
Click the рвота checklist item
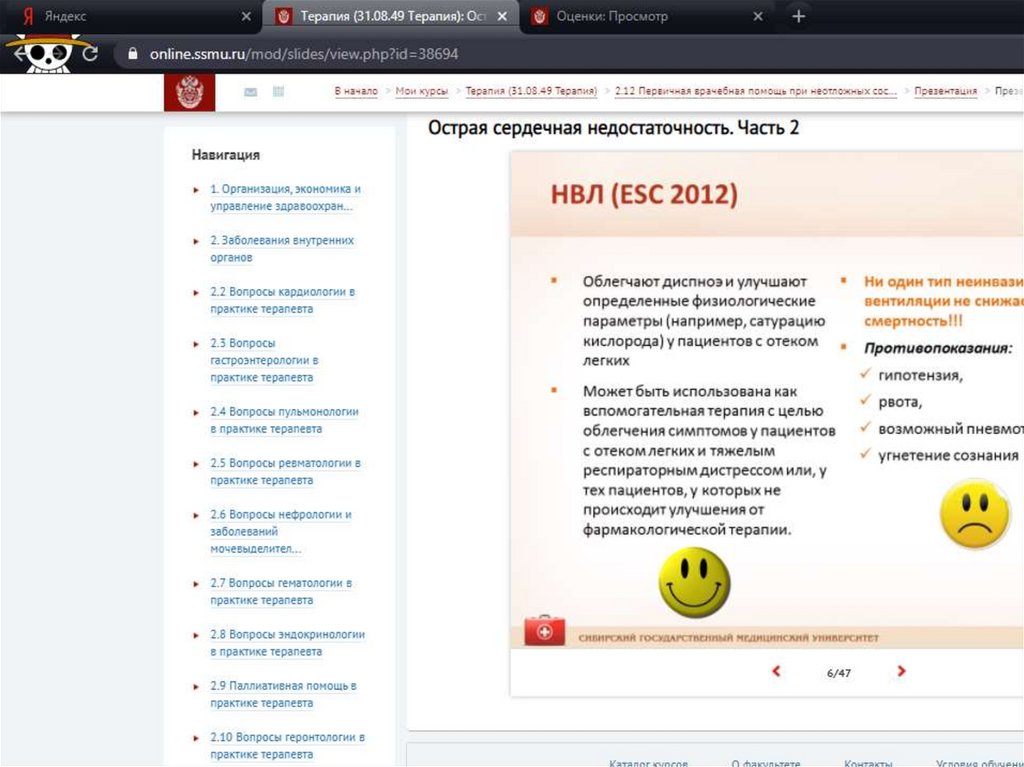tap(900, 402)
